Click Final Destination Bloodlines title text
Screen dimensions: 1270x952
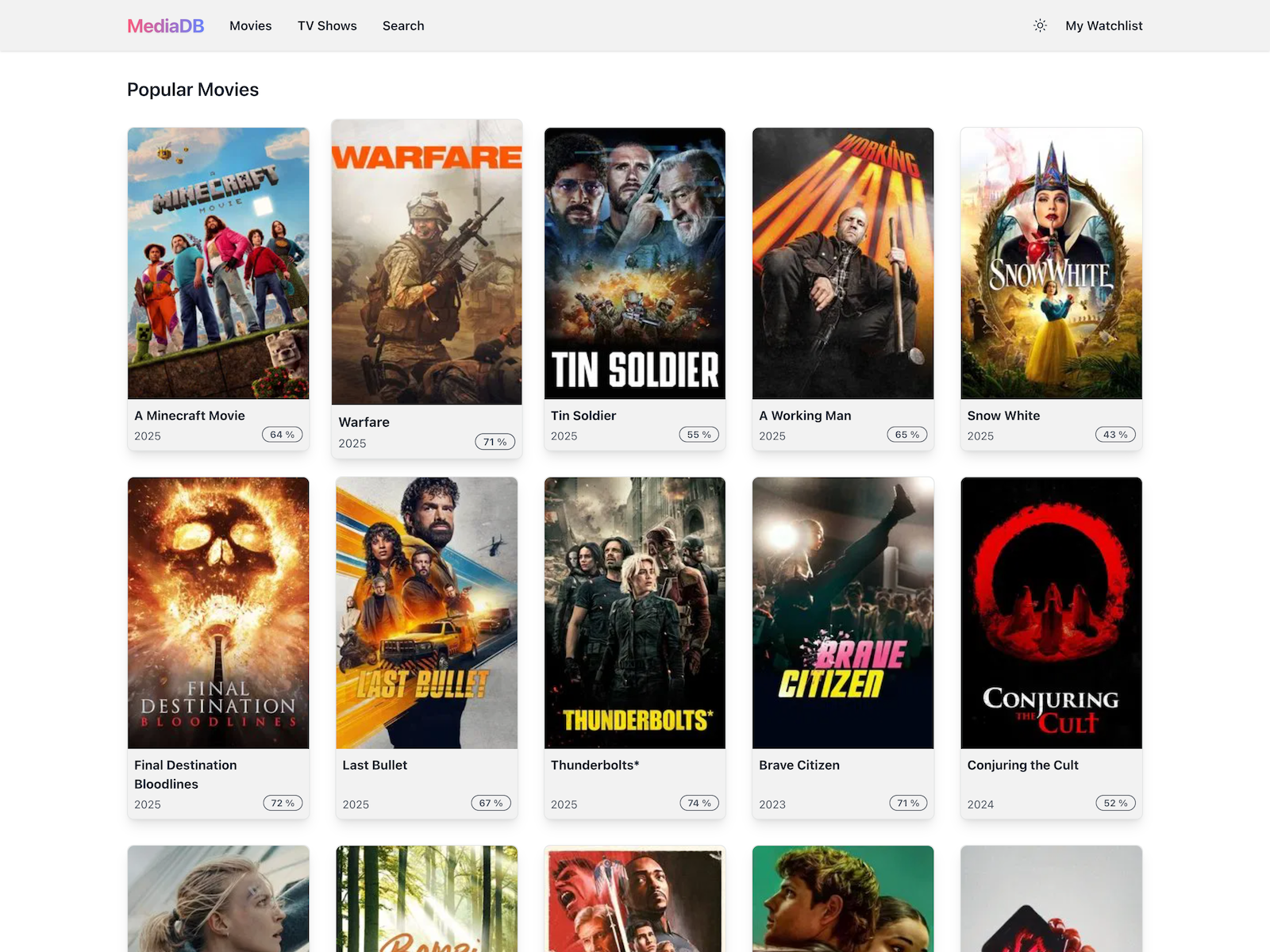[186, 774]
